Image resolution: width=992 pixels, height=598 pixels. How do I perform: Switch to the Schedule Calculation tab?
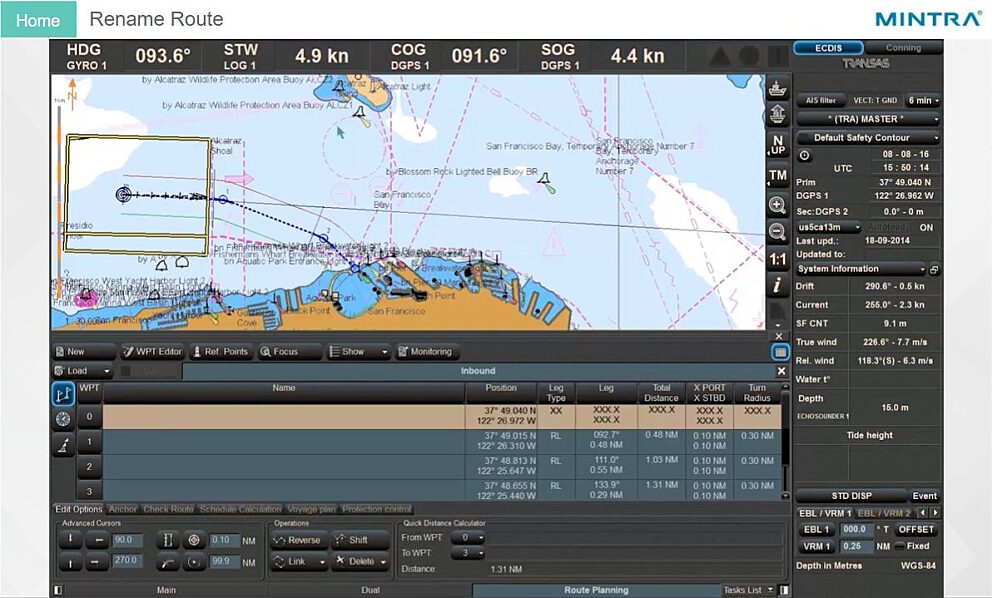click(x=240, y=509)
